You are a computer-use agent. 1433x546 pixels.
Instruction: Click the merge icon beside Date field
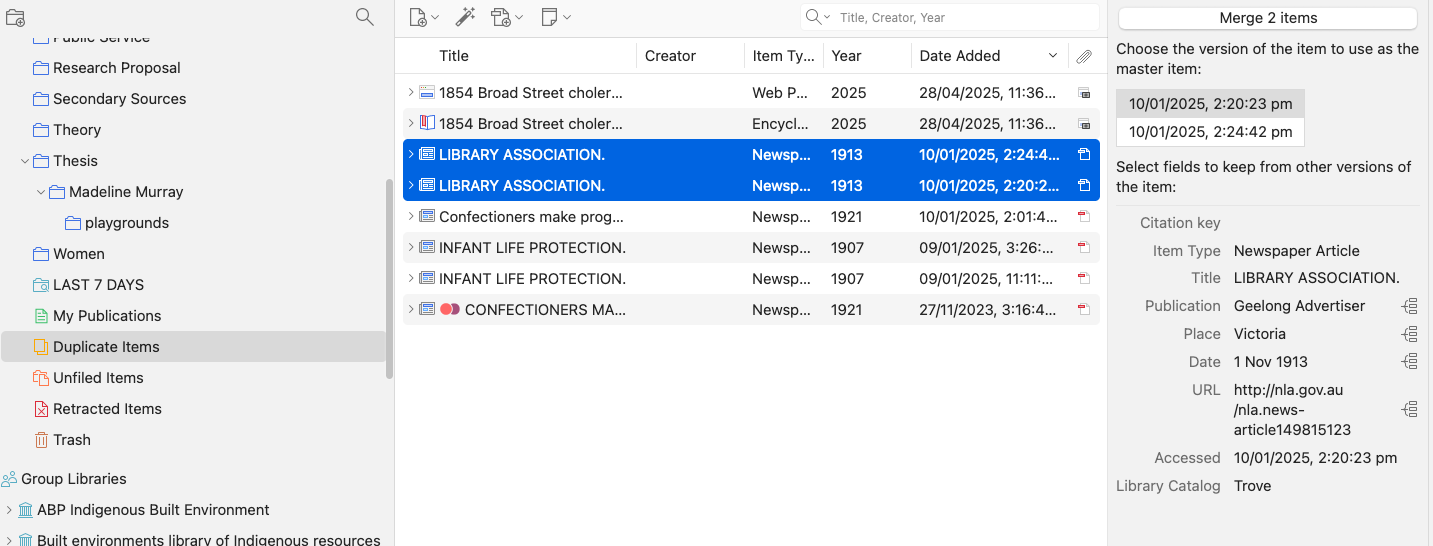pos(1410,362)
